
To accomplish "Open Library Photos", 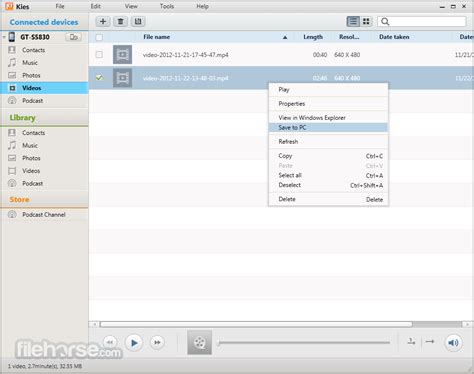I will point(31,158).
